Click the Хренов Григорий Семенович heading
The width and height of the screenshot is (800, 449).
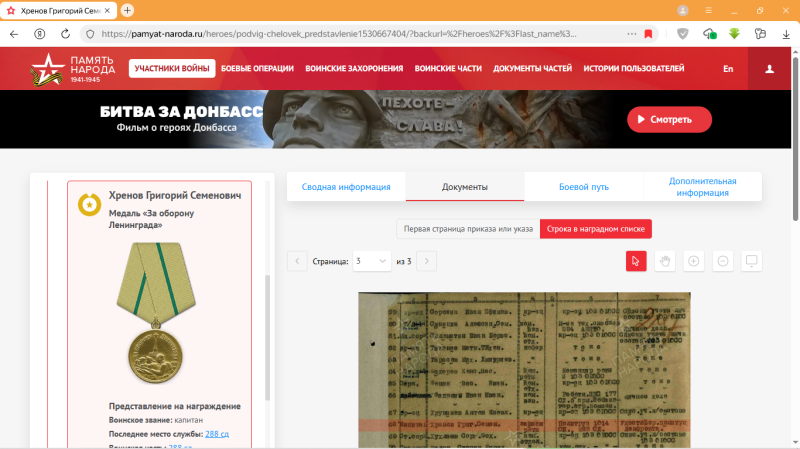175,195
